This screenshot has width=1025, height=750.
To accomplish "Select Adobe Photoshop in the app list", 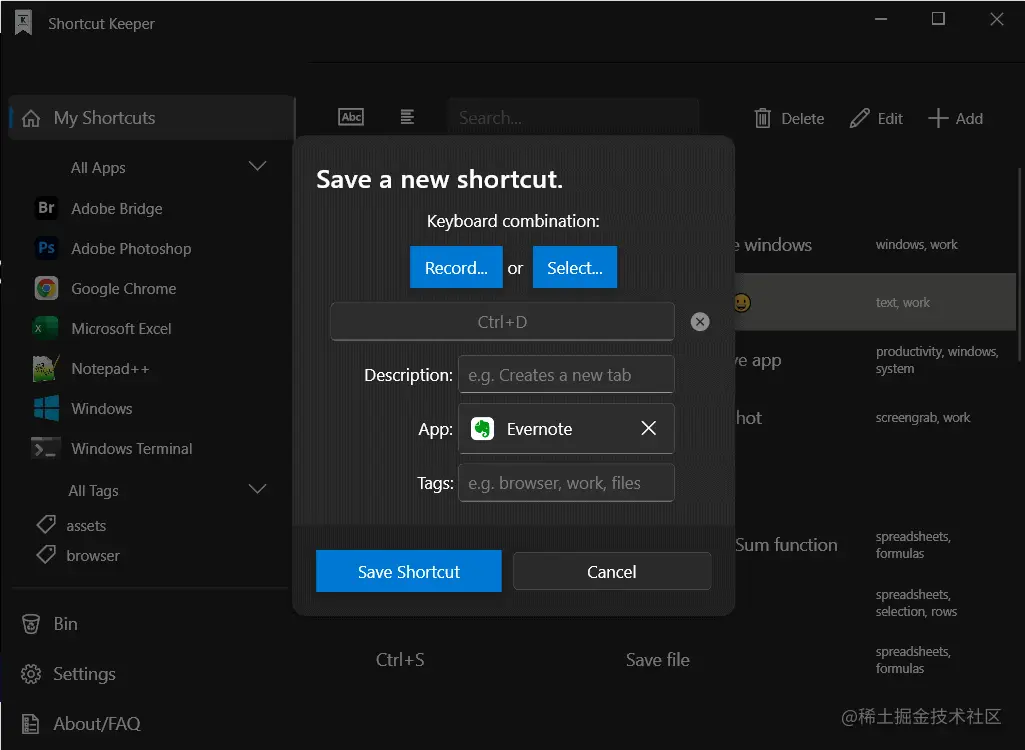I will 131,248.
